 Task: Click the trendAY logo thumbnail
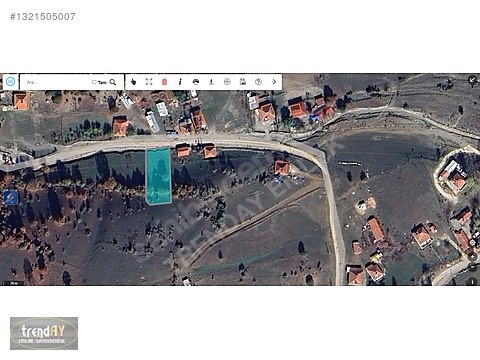[44, 333]
